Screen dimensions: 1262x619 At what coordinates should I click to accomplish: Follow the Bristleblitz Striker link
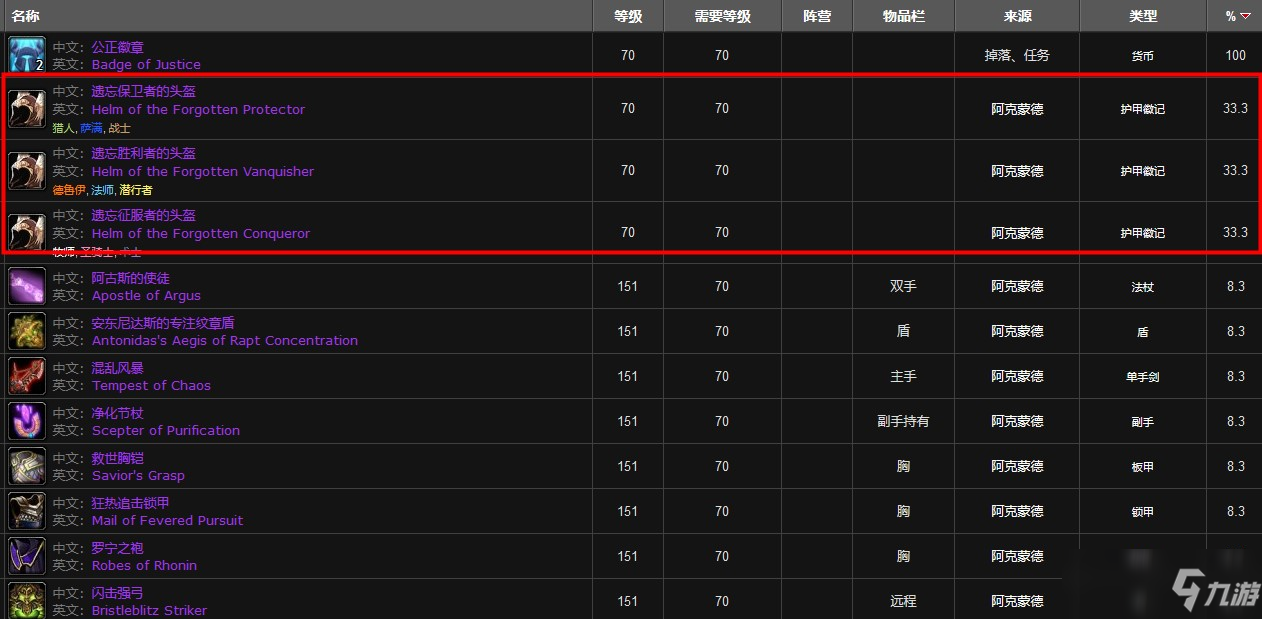tap(149, 610)
